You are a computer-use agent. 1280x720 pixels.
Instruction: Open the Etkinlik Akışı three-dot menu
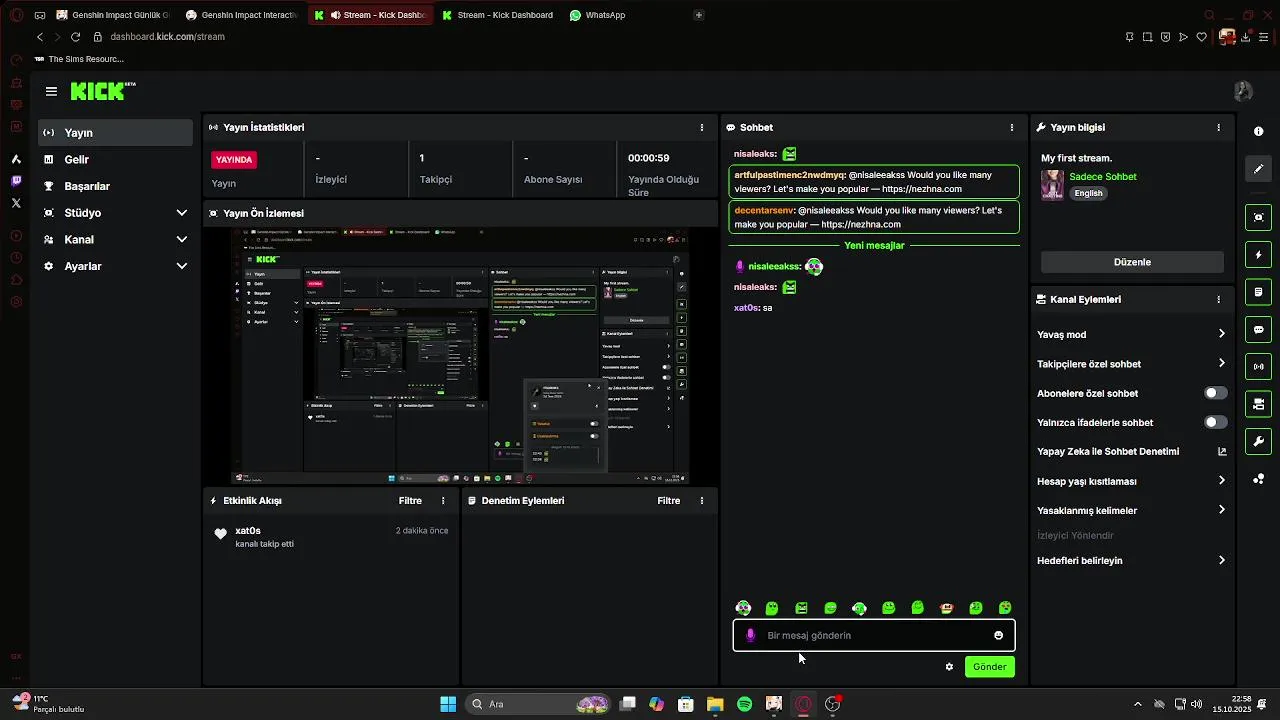click(x=443, y=501)
